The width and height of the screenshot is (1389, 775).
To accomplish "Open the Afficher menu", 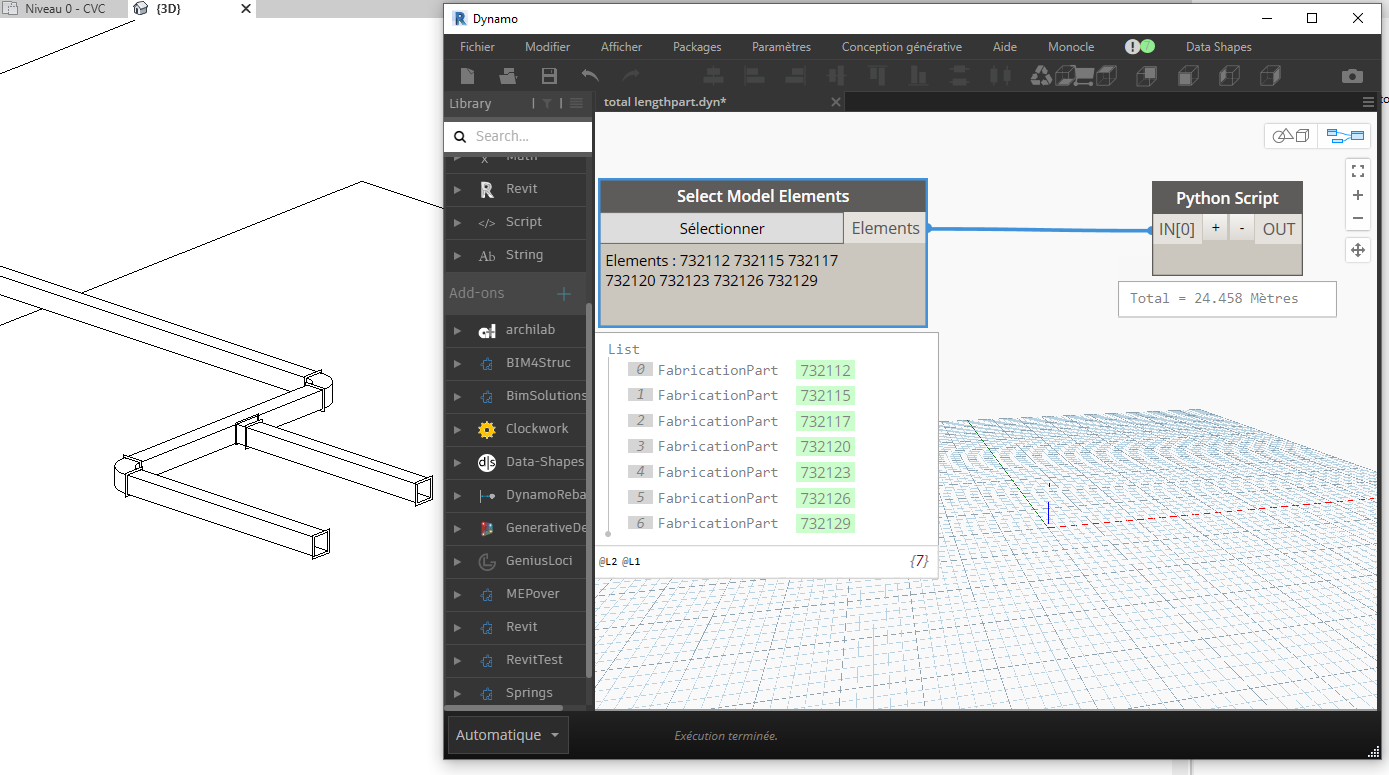I will coord(621,47).
